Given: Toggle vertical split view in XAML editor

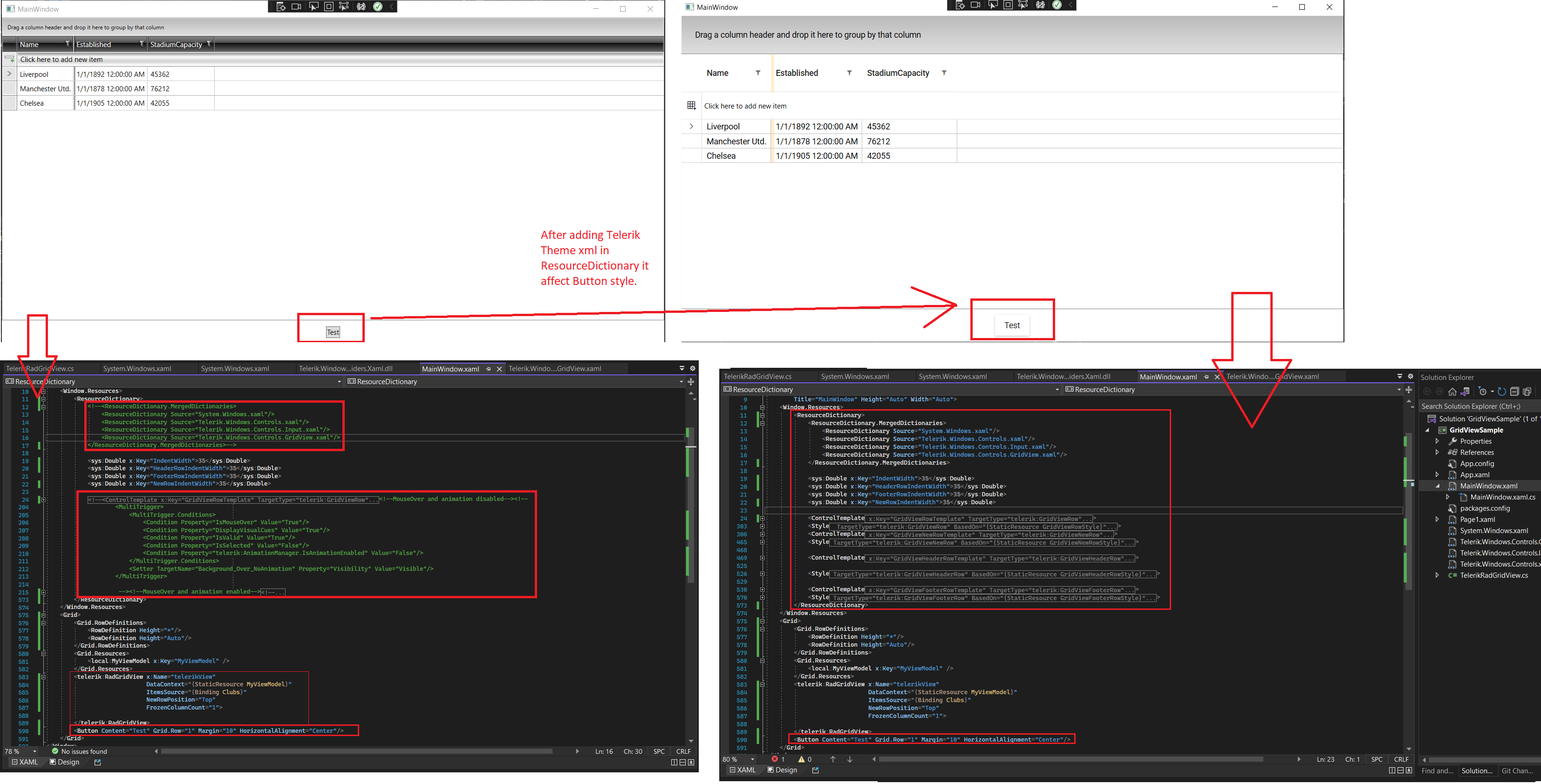Looking at the screenshot, I should (x=674, y=763).
